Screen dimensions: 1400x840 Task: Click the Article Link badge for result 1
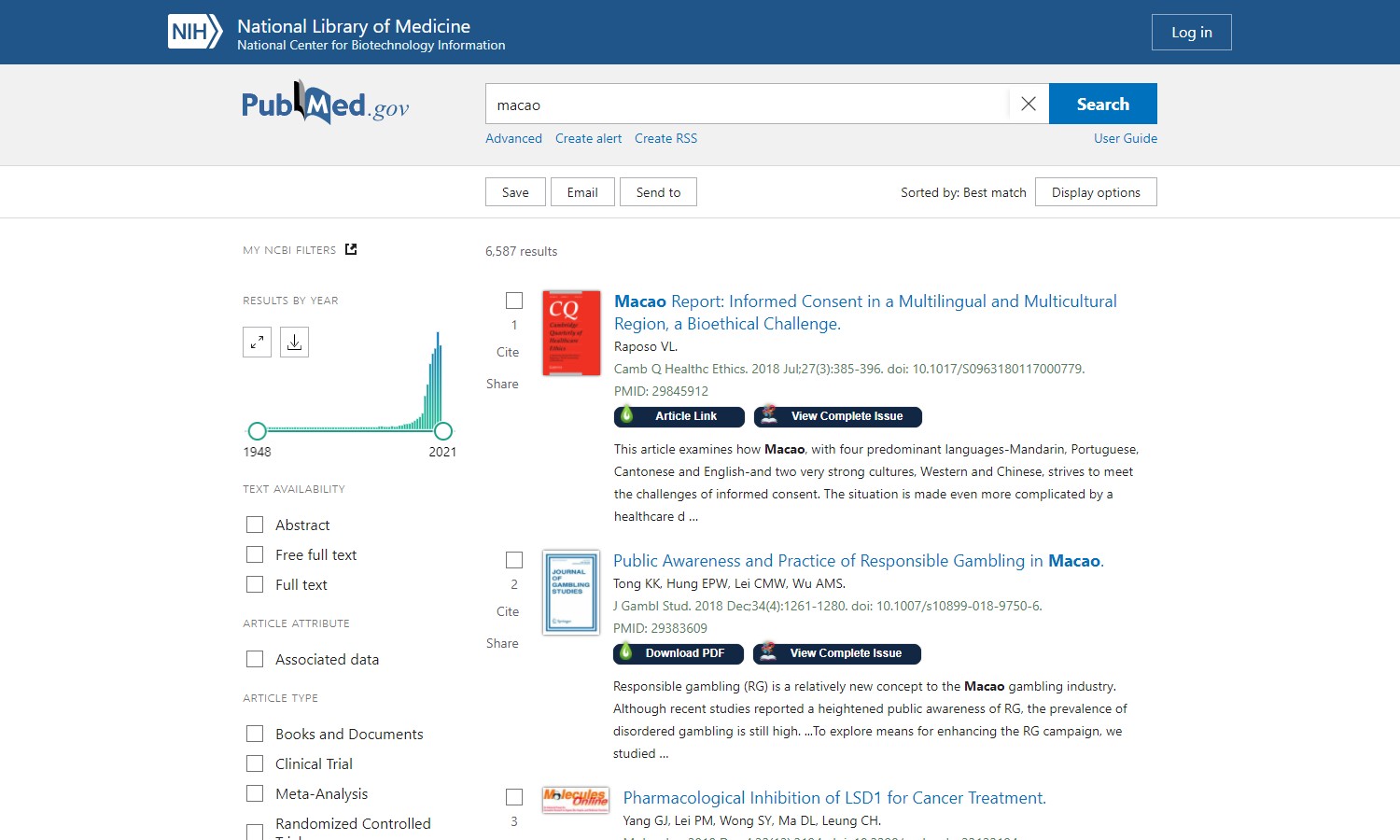[x=679, y=416]
